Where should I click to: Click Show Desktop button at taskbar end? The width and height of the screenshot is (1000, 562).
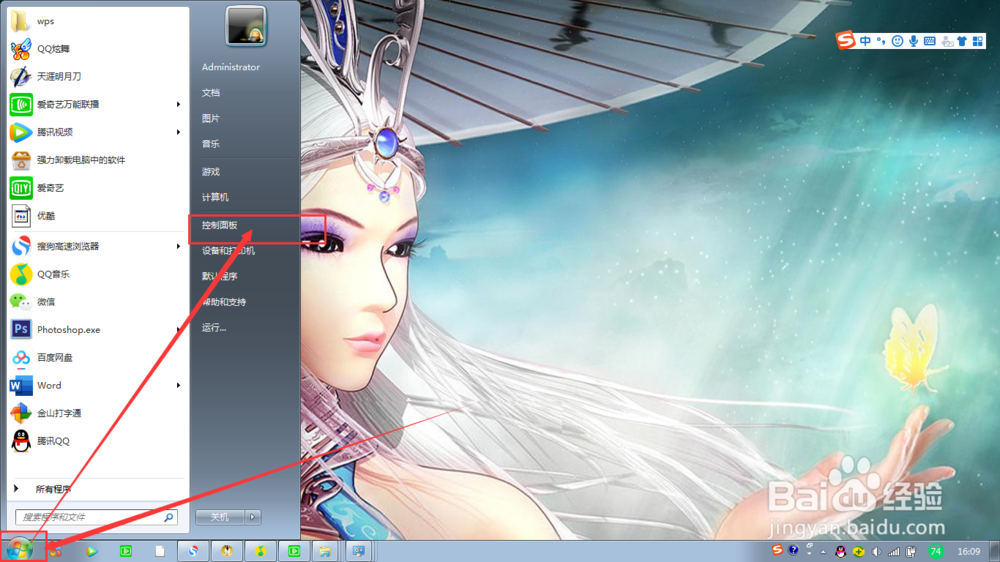click(995, 551)
